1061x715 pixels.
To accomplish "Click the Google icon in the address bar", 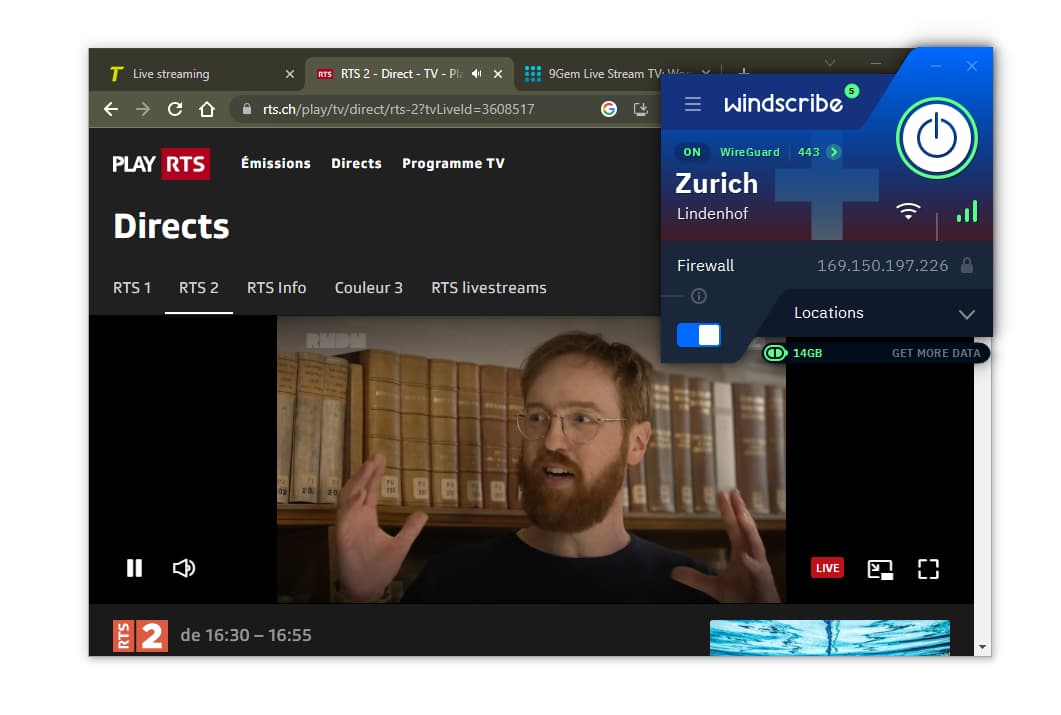I will click(x=608, y=109).
